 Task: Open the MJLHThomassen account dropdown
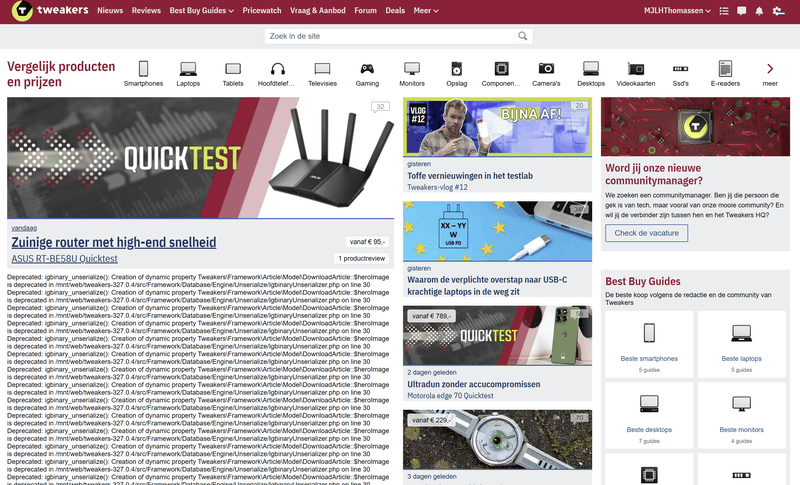[x=677, y=10]
